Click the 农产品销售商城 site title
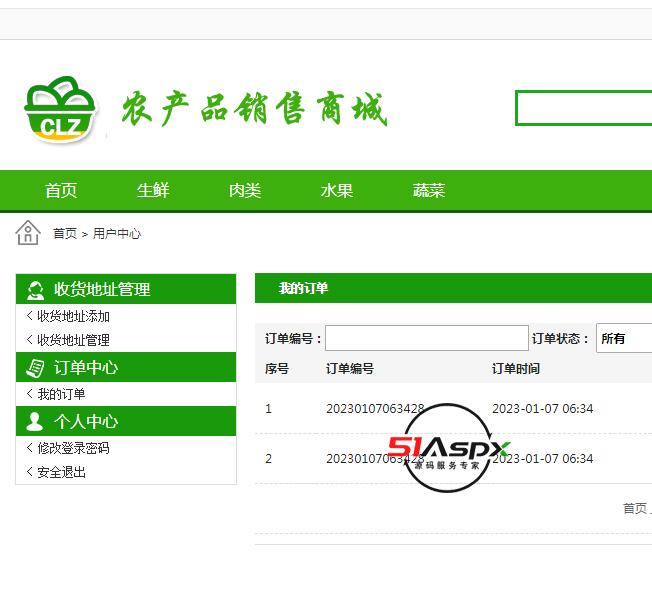652x600 pixels. pos(254,109)
